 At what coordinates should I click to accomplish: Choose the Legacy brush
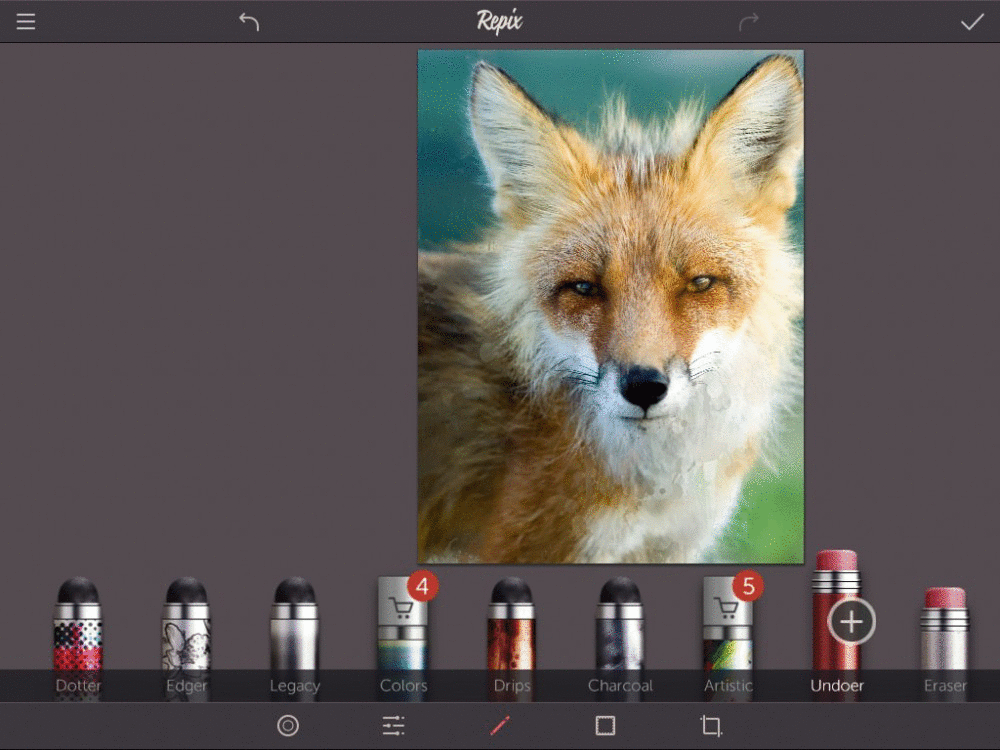295,630
